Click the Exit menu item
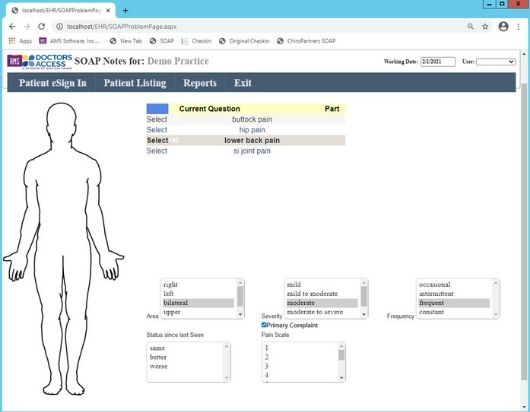Viewport: 530px width, 412px height. [x=243, y=83]
